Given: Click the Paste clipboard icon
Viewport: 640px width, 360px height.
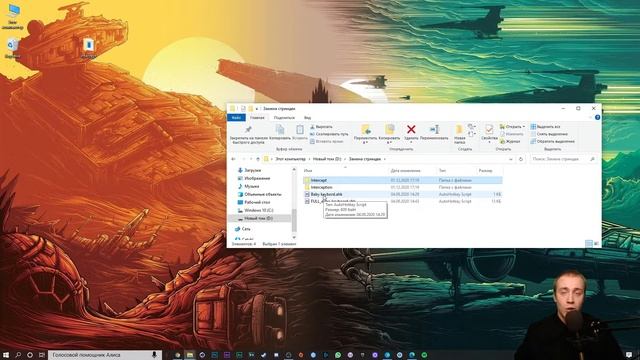Looking at the screenshot, I should click(300, 129).
